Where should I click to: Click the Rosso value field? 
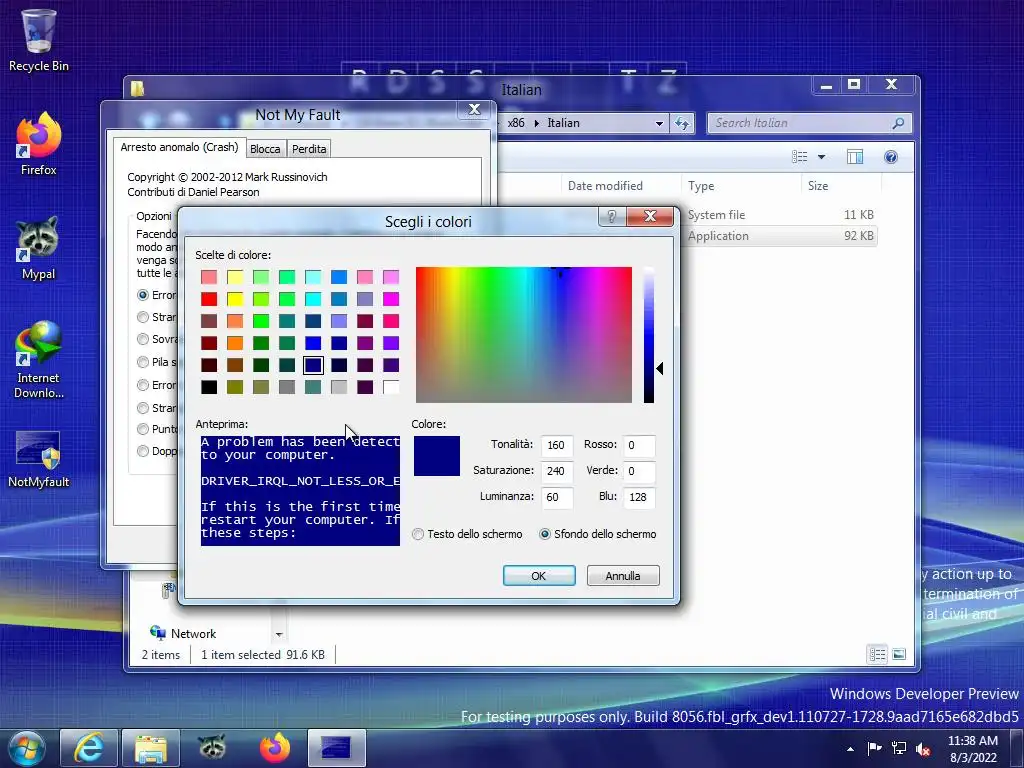point(639,445)
